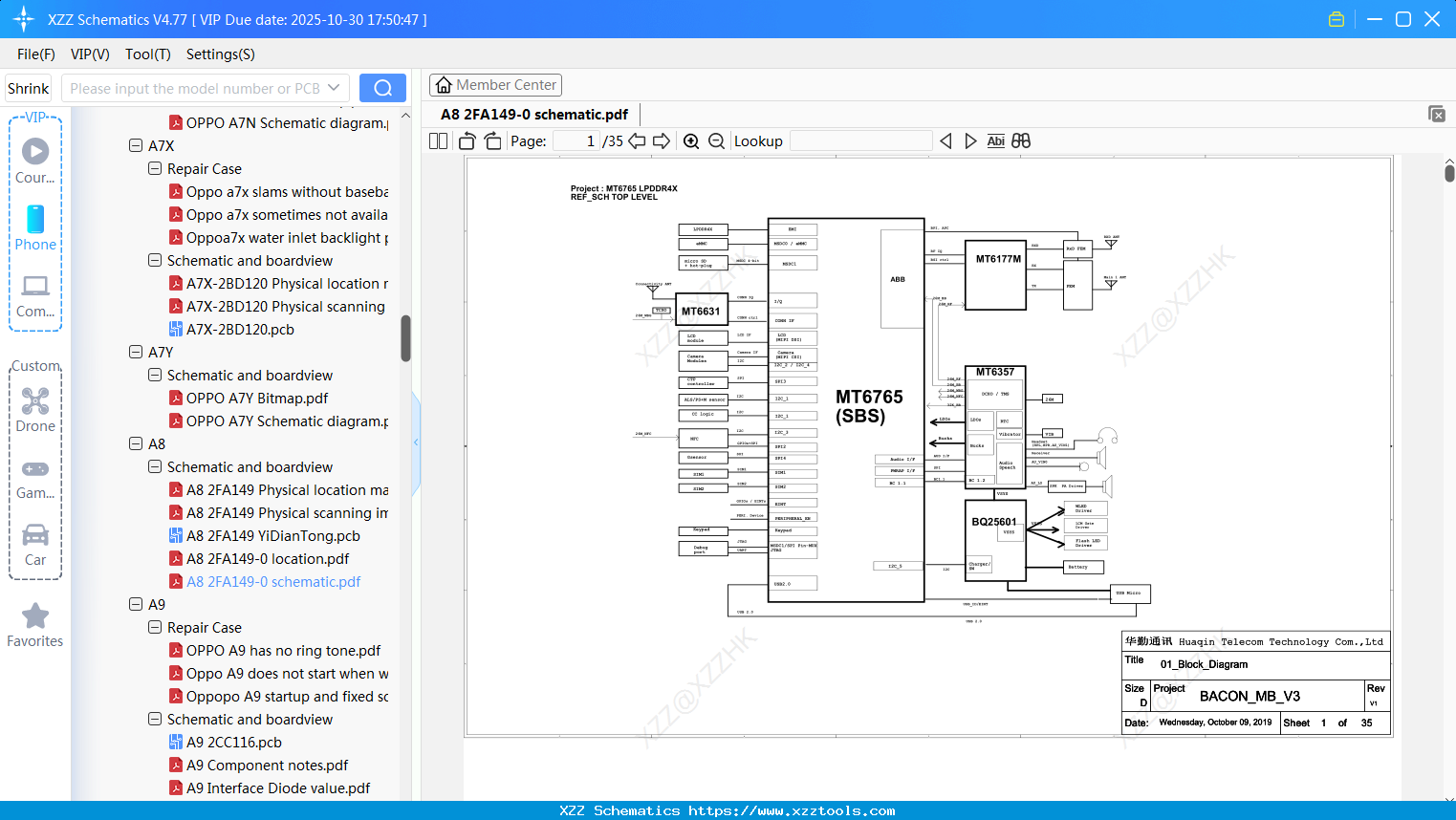Viewport: 1456px width, 820px height.
Task: Rotate the schematic page counterclockwise
Action: pos(467,140)
